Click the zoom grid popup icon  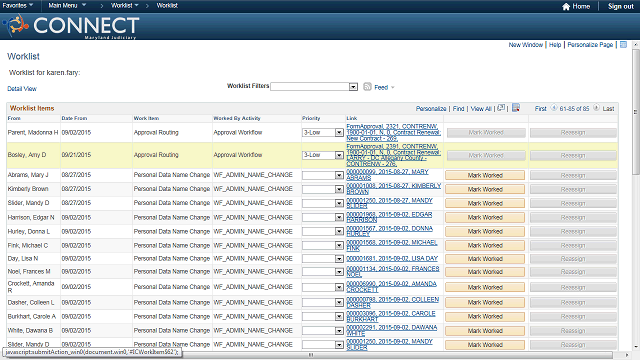(501, 108)
